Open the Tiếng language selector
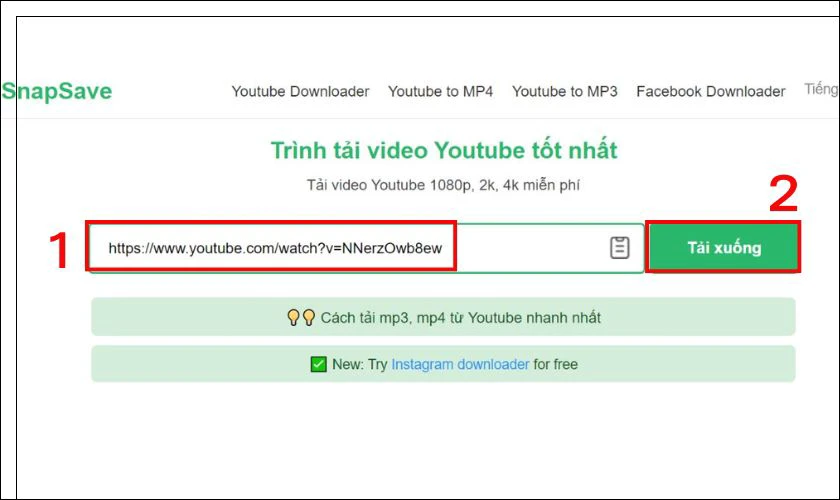The width and height of the screenshot is (840, 500). point(821,89)
